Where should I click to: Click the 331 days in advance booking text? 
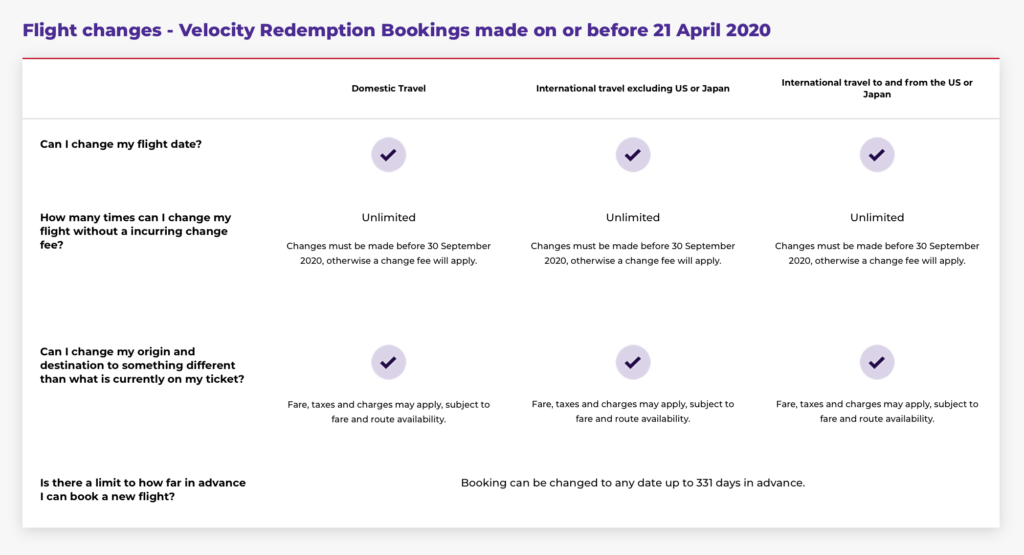[x=633, y=483]
